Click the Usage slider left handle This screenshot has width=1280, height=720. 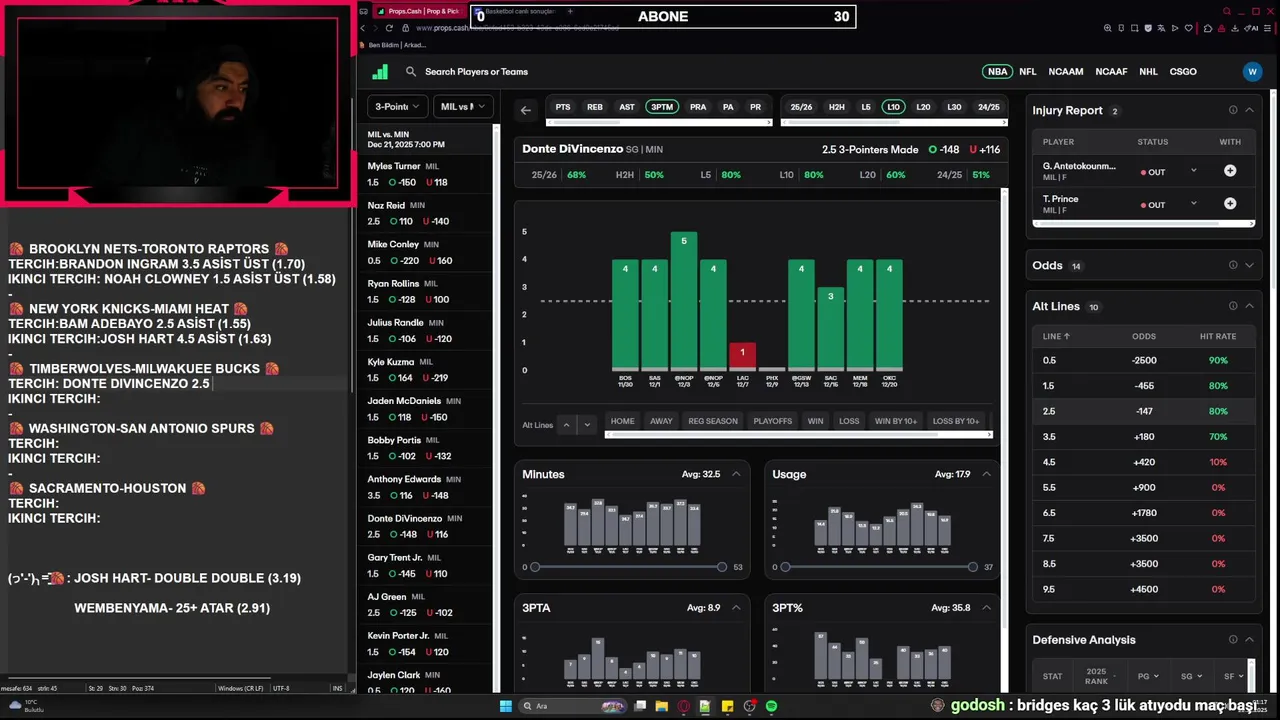pos(785,567)
